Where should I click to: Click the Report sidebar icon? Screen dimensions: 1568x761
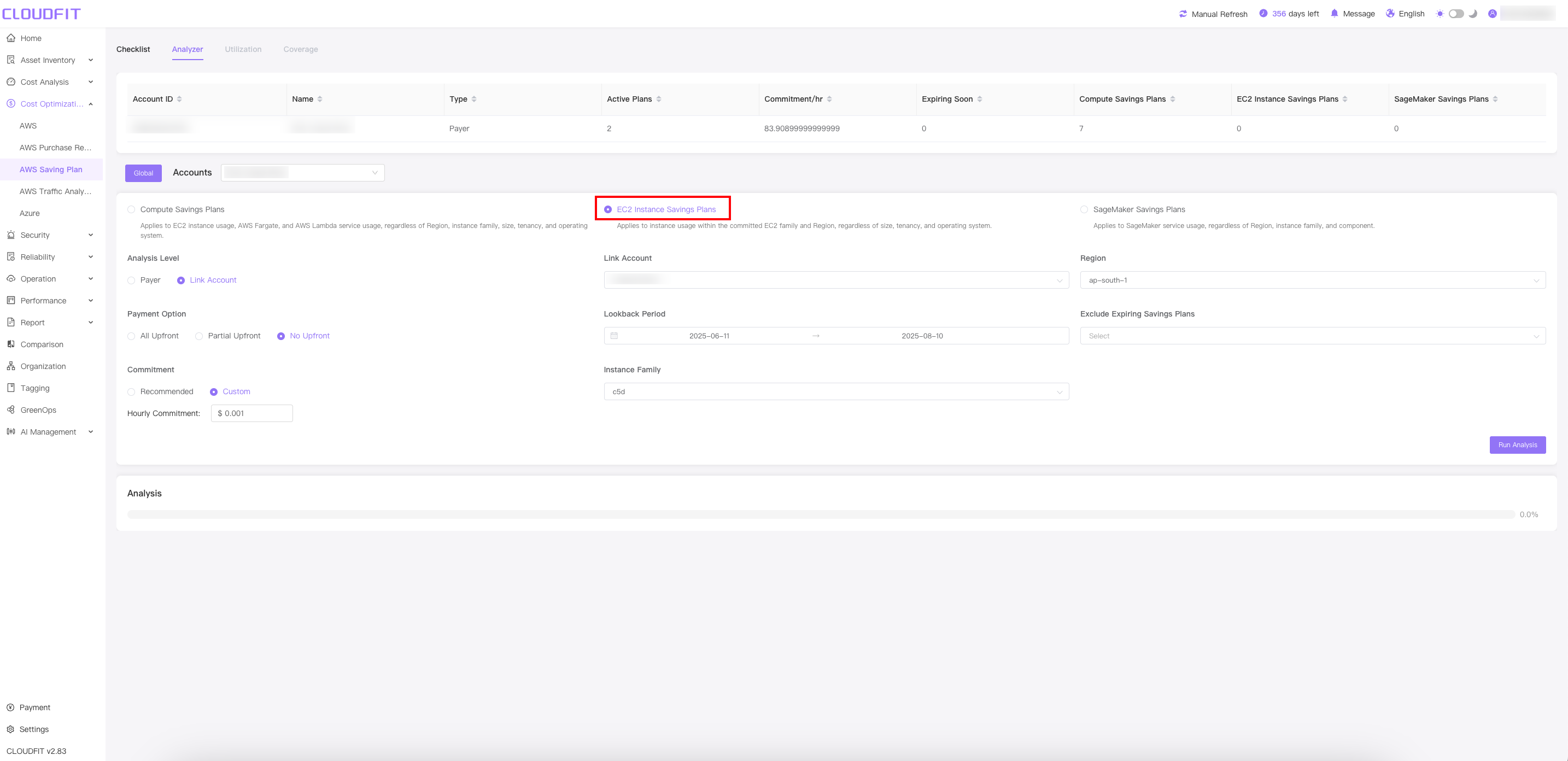(x=11, y=323)
